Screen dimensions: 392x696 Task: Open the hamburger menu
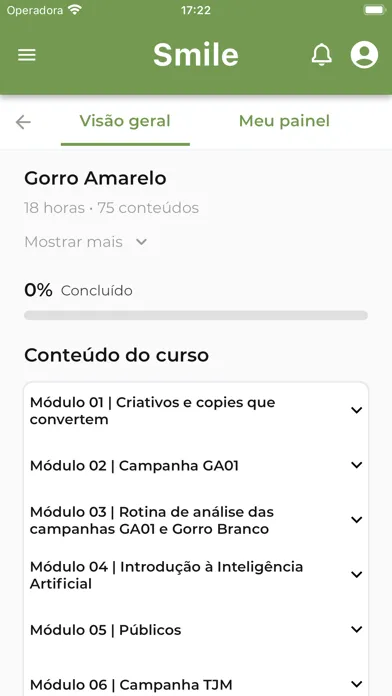(27, 55)
